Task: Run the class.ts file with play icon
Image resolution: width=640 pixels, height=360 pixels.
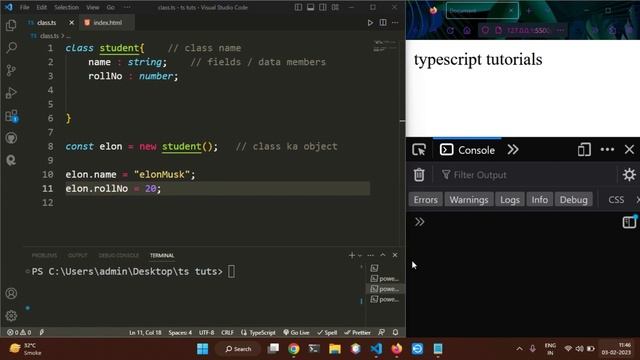Action: click(x=370, y=23)
